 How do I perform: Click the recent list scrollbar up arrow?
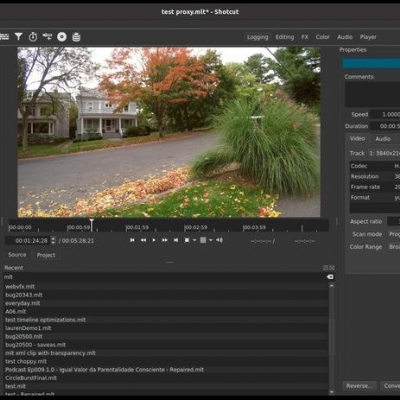pyautogui.click(x=332, y=286)
